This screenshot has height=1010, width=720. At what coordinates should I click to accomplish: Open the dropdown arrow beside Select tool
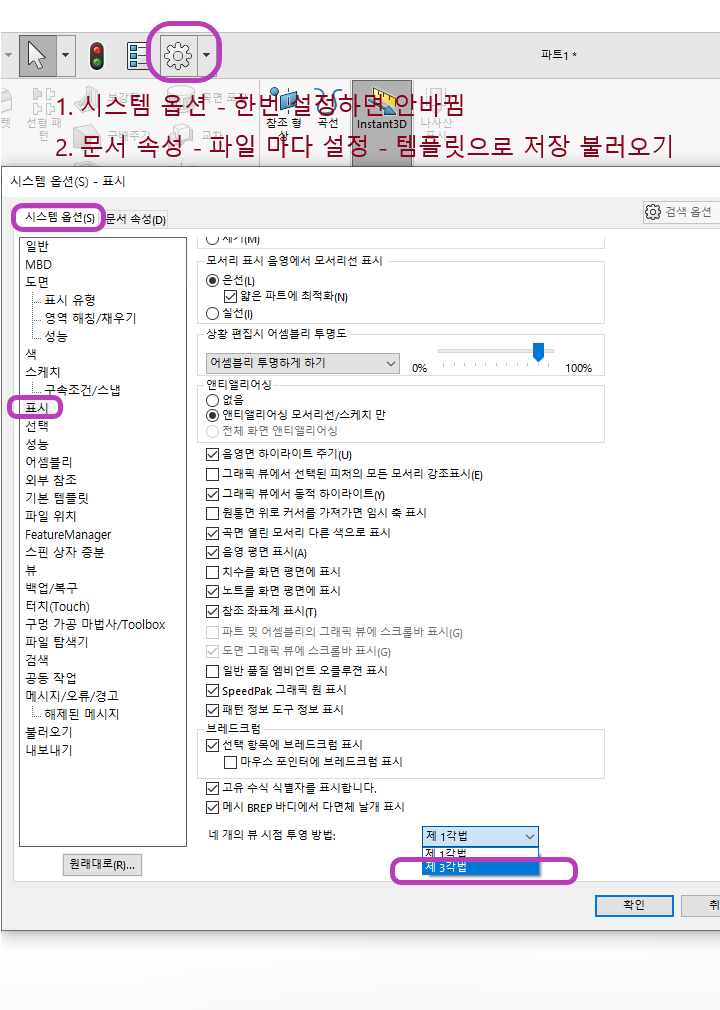point(65,55)
